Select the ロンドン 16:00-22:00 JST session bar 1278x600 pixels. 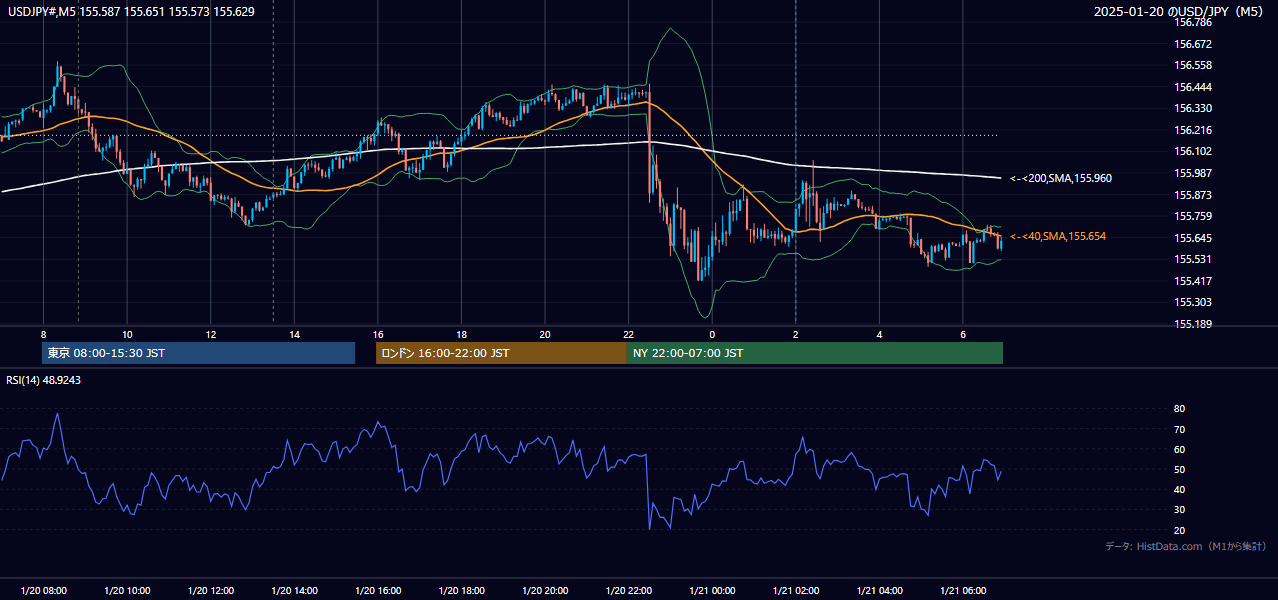click(501, 353)
